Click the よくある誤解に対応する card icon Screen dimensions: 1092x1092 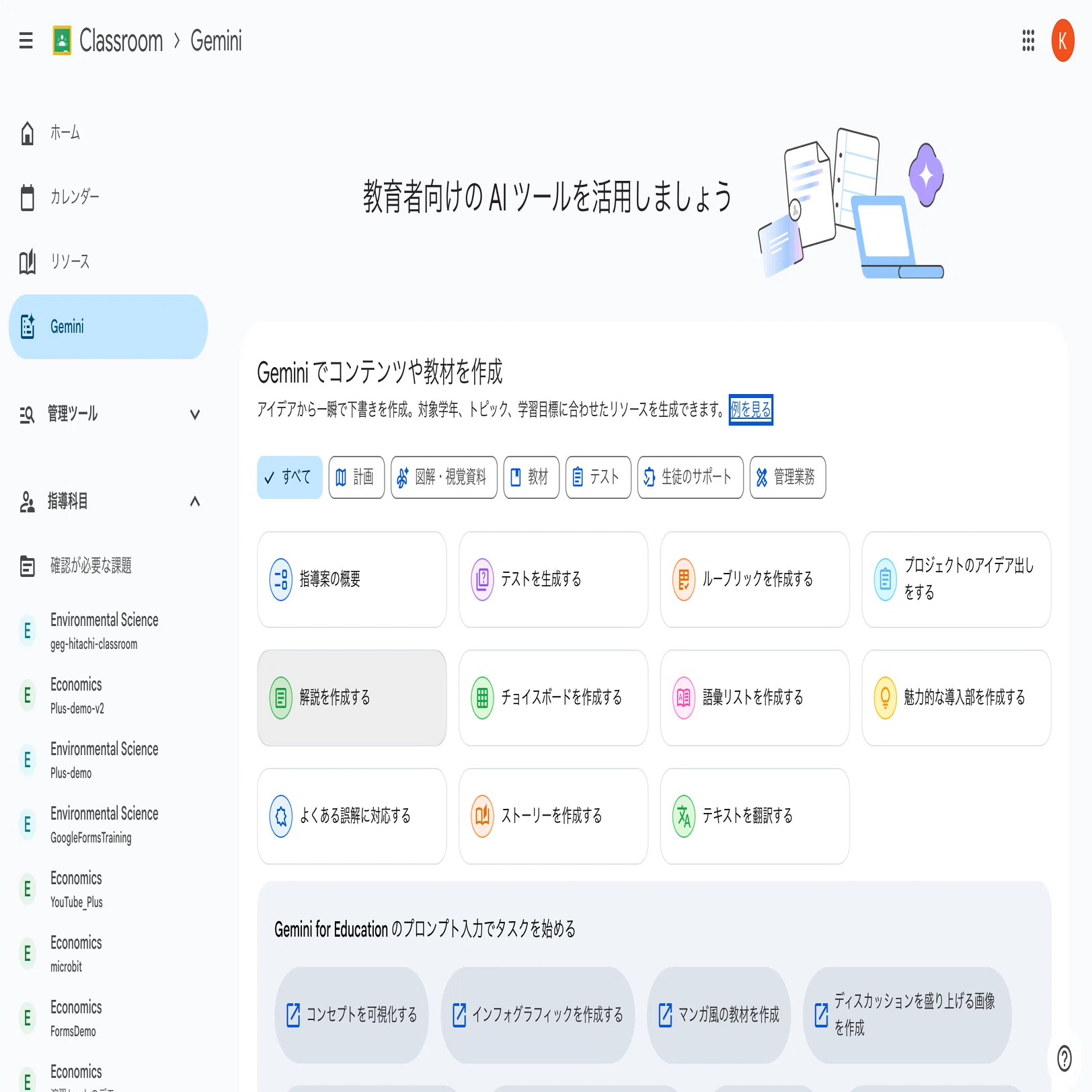click(280, 816)
